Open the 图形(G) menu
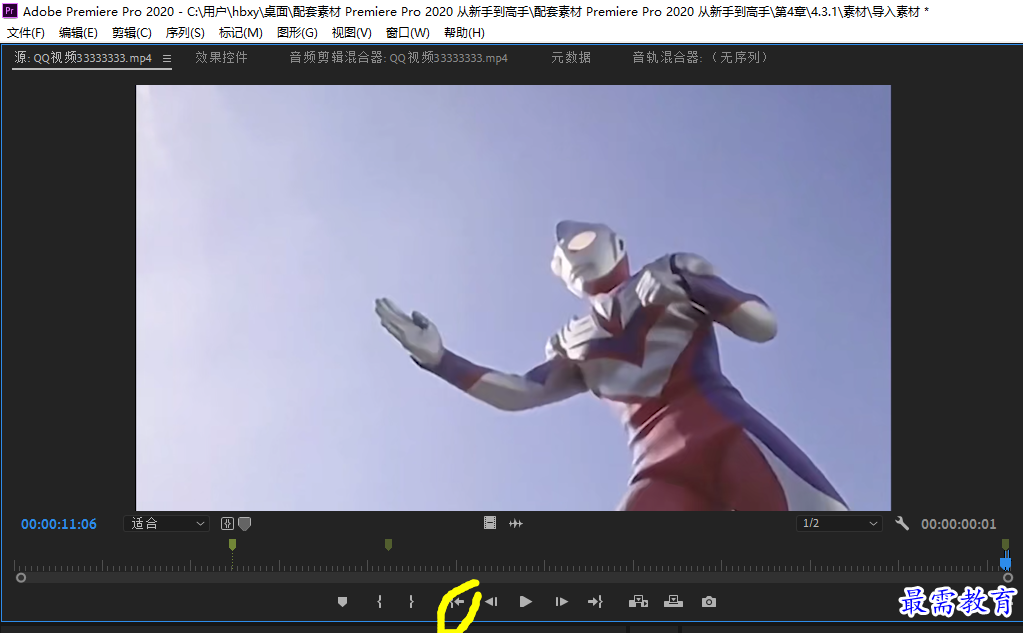1023x633 pixels. click(297, 33)
